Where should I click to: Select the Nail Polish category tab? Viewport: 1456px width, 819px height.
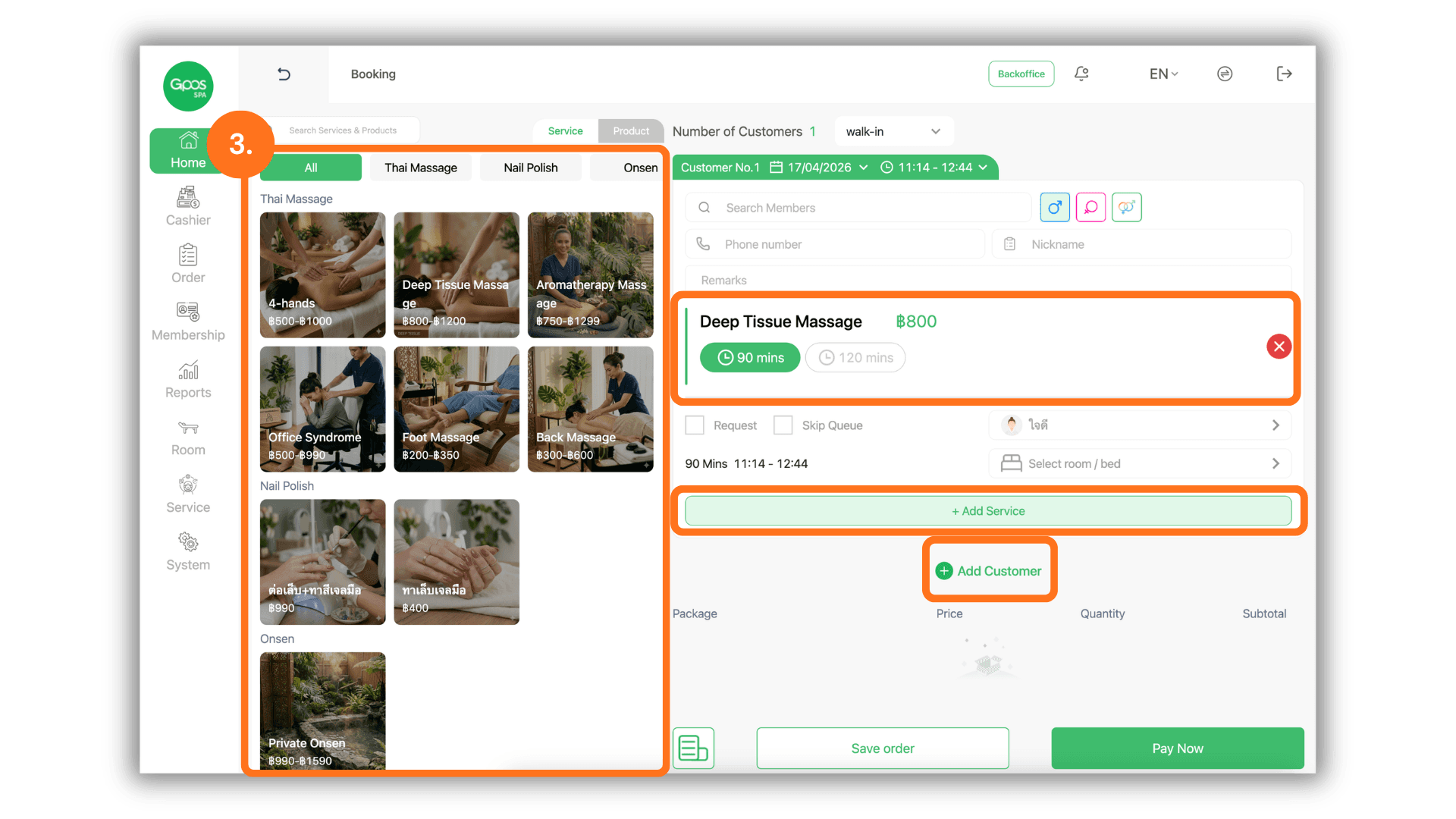531,168
